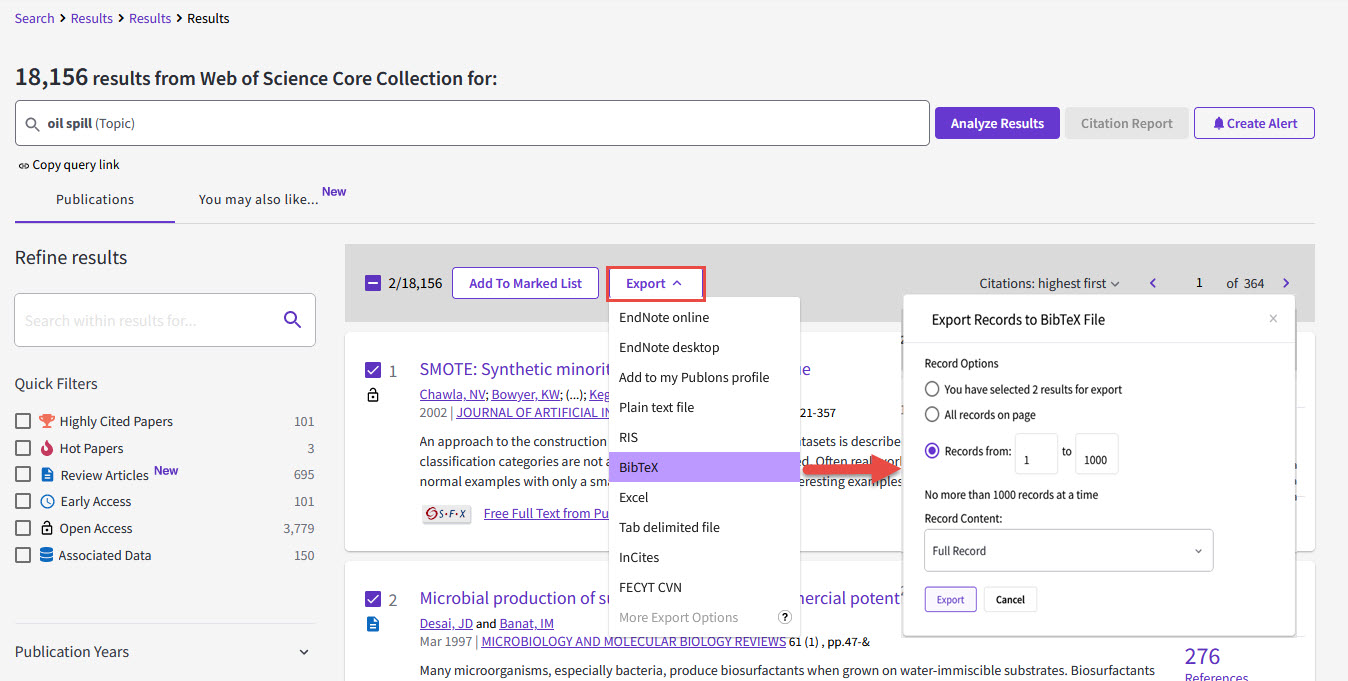The height and width of the screenshot is (681, 1348).
Task: Click the search magnifier in Refine results
Action: 292,320
